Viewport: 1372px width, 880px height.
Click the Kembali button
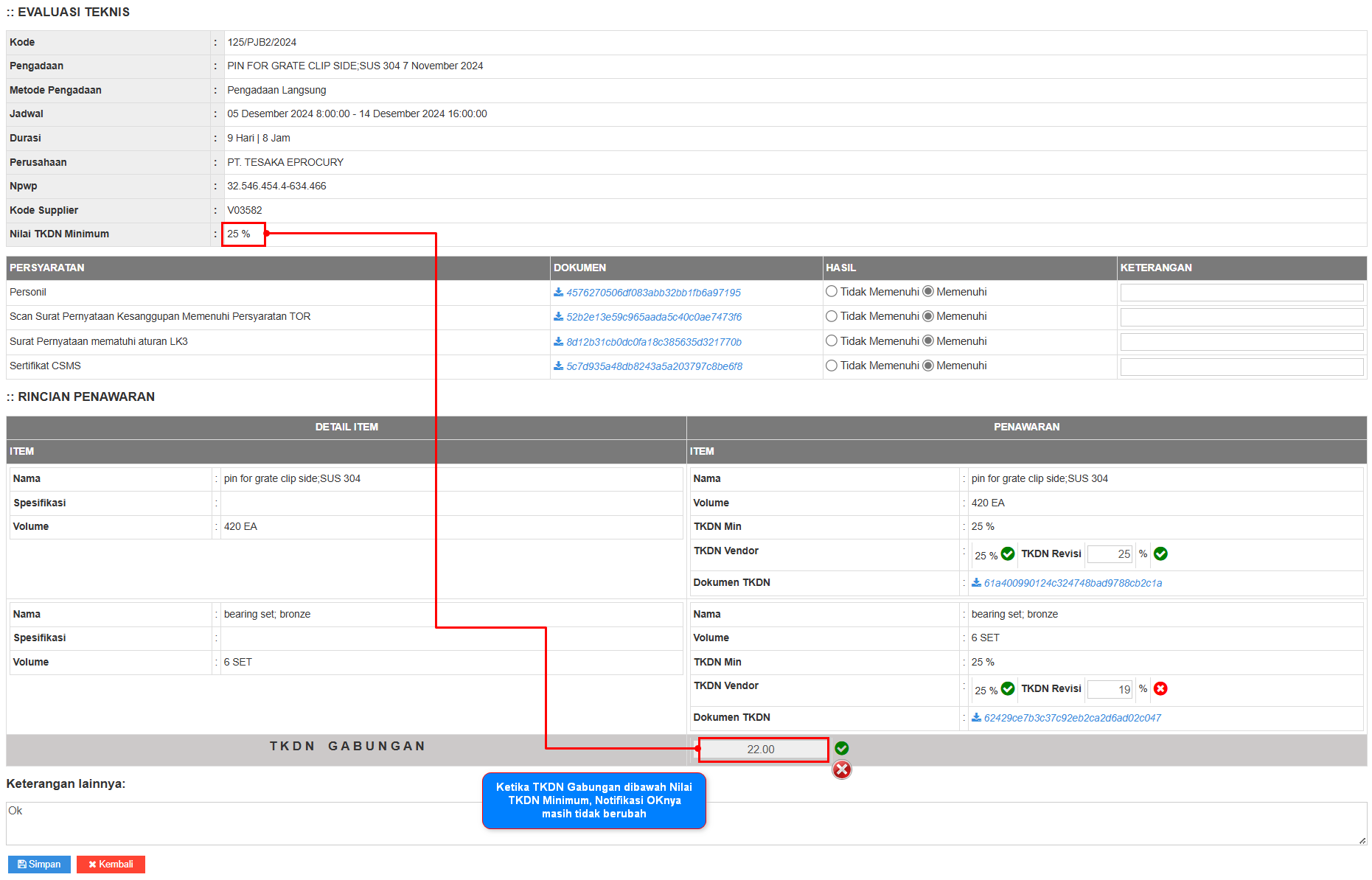point(111,865)
